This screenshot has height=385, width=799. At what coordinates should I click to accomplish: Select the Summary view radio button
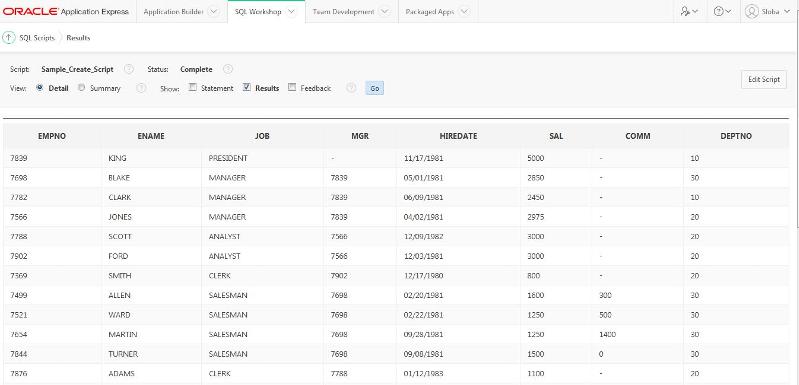pos(82,88)
